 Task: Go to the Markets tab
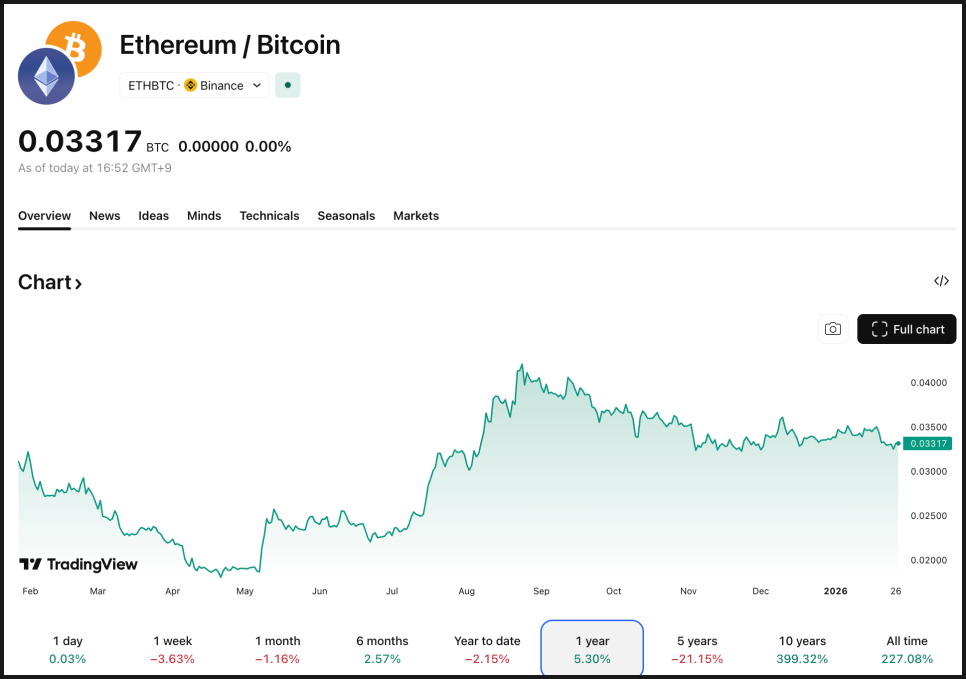coord(416,216)
